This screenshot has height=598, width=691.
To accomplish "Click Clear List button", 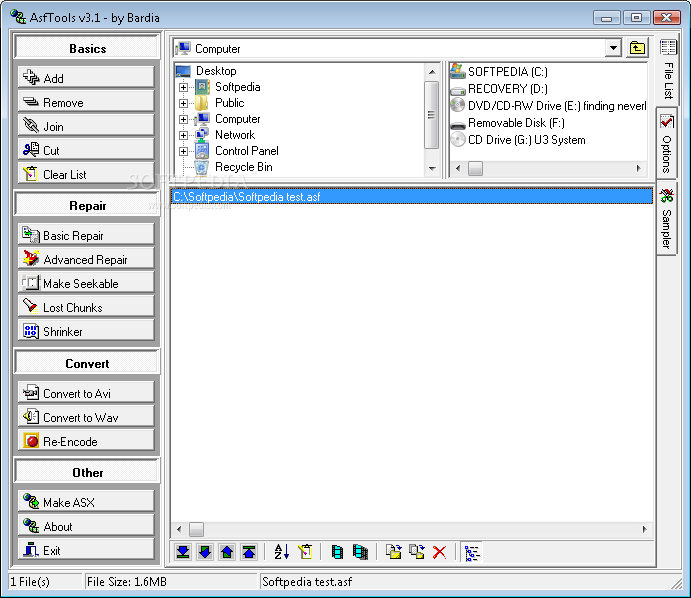I will [x=86, y=174].
